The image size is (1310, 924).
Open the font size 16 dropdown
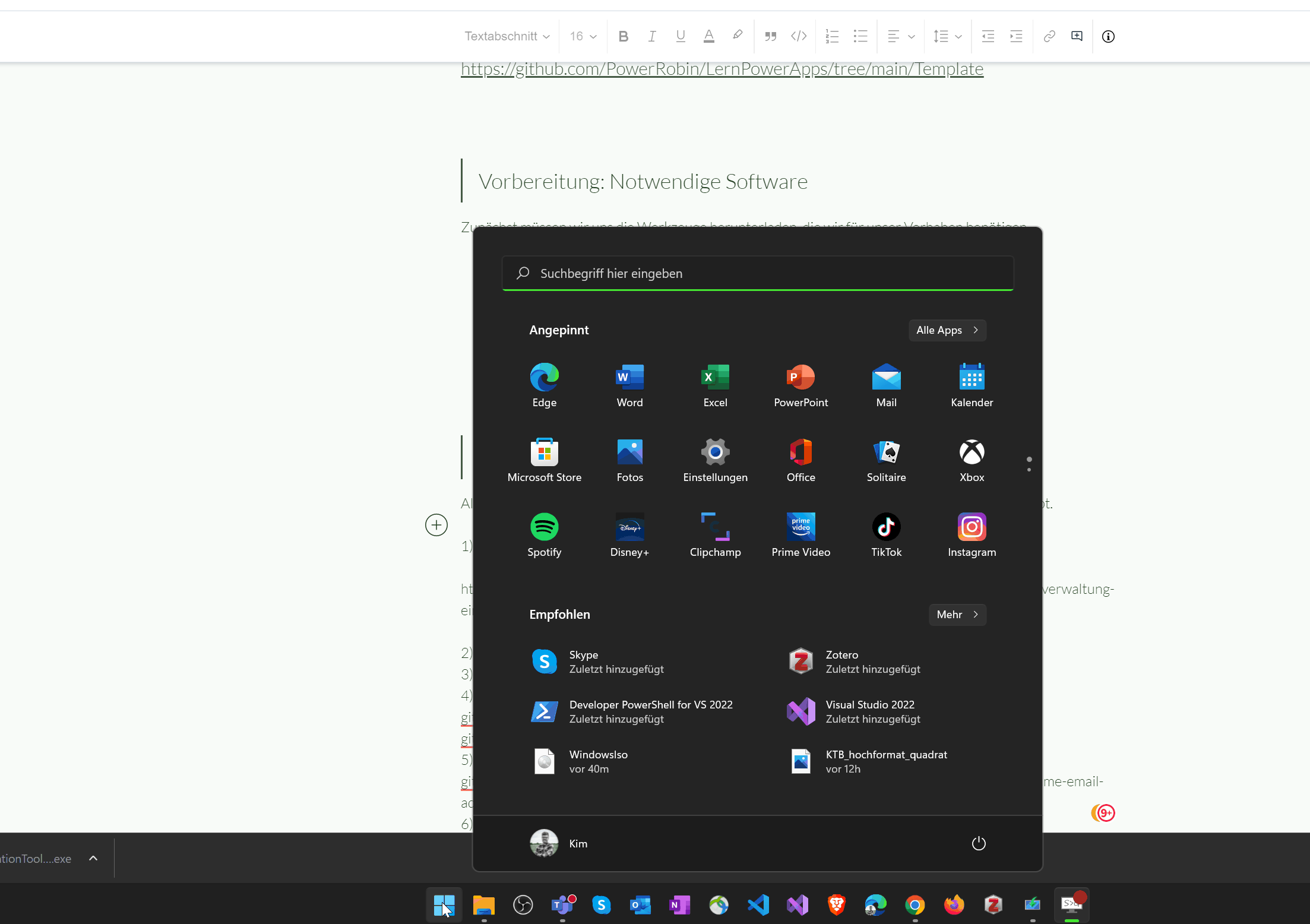(x=583, y=36)
